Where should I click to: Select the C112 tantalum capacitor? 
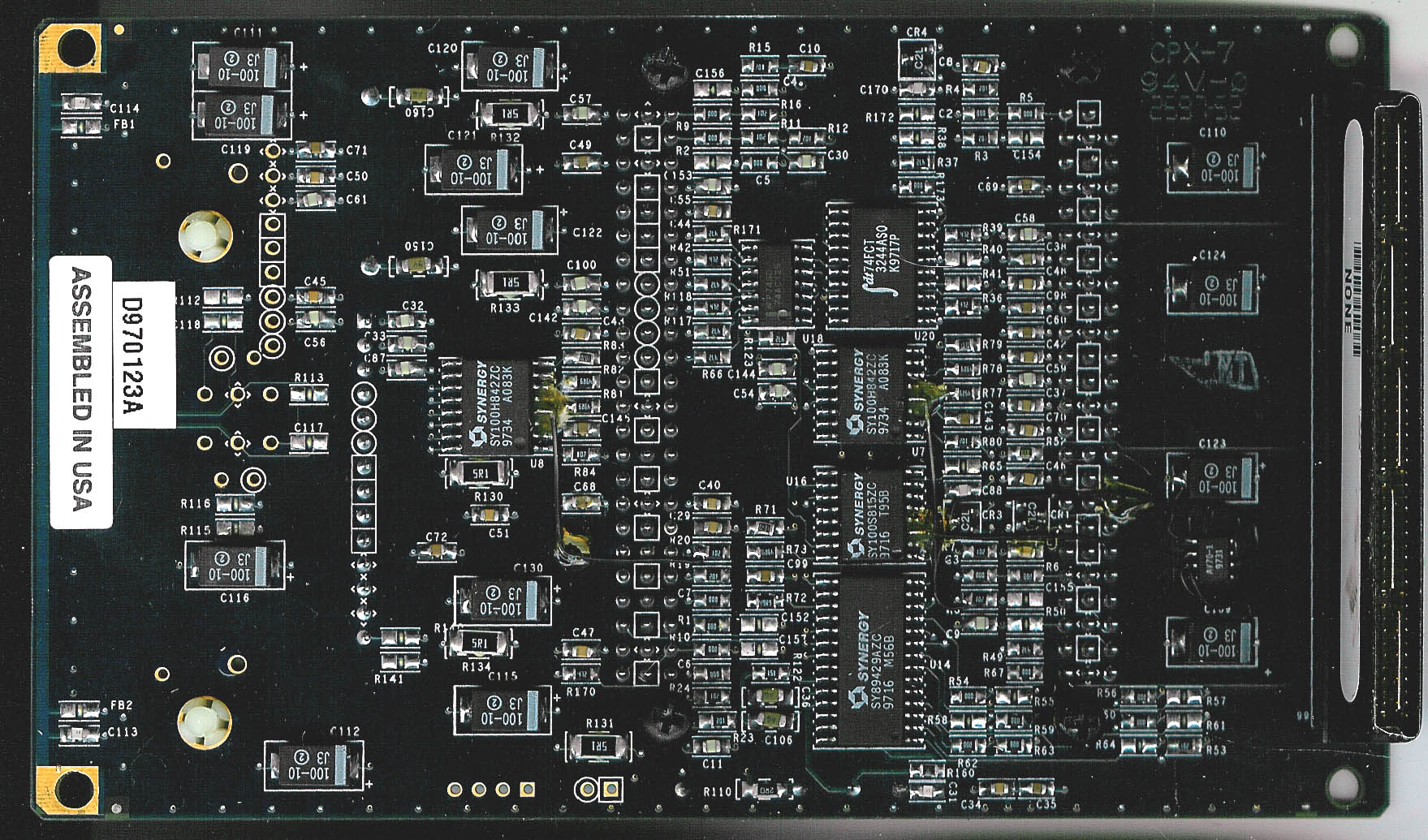click(313, 765)
